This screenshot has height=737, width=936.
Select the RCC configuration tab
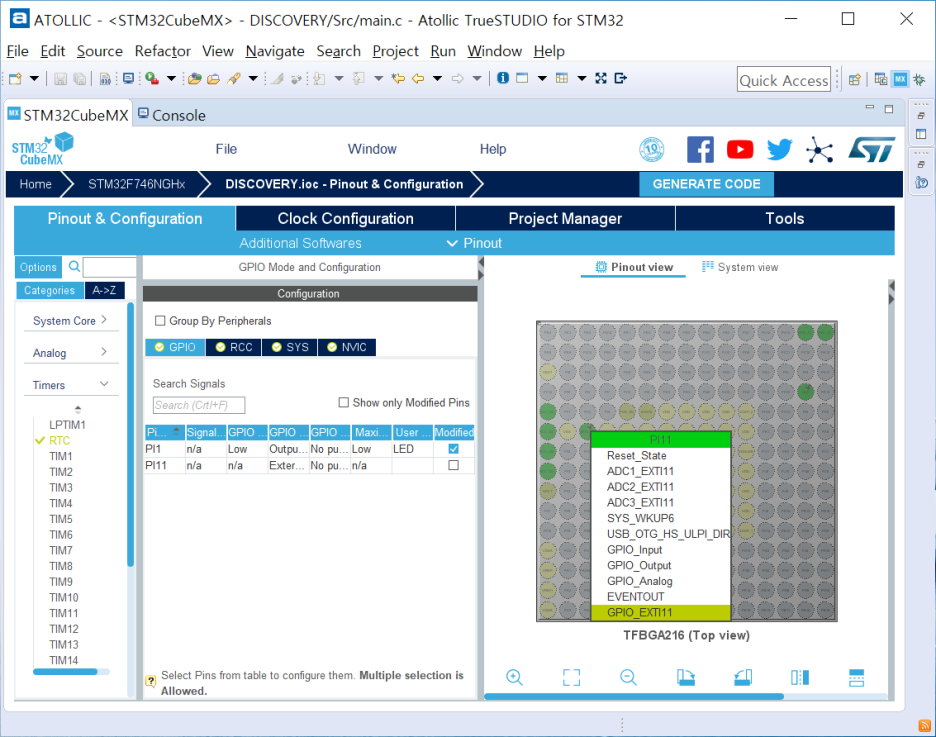coord(233,347)
